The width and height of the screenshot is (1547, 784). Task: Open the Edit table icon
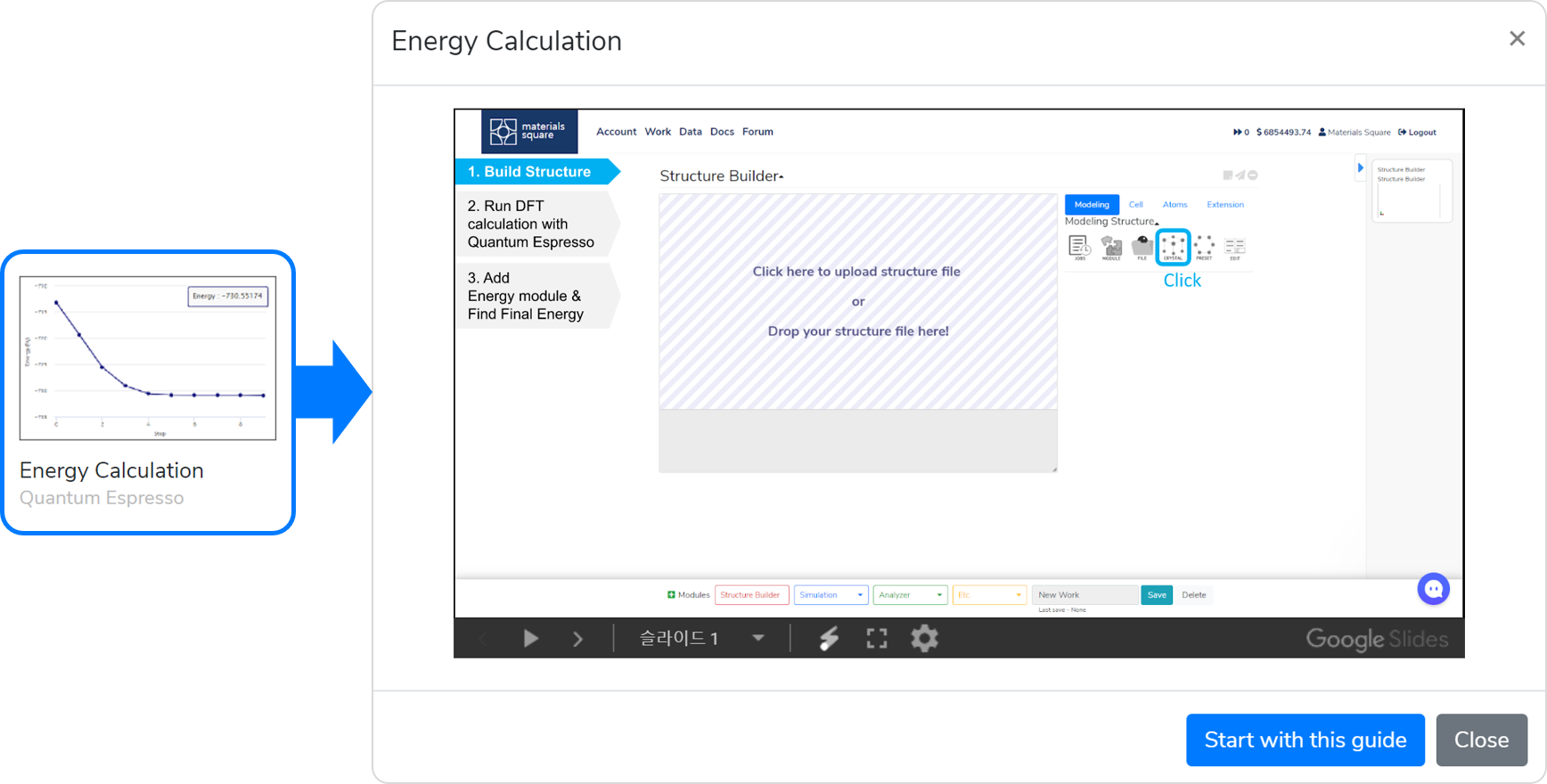coord(1235,247)
